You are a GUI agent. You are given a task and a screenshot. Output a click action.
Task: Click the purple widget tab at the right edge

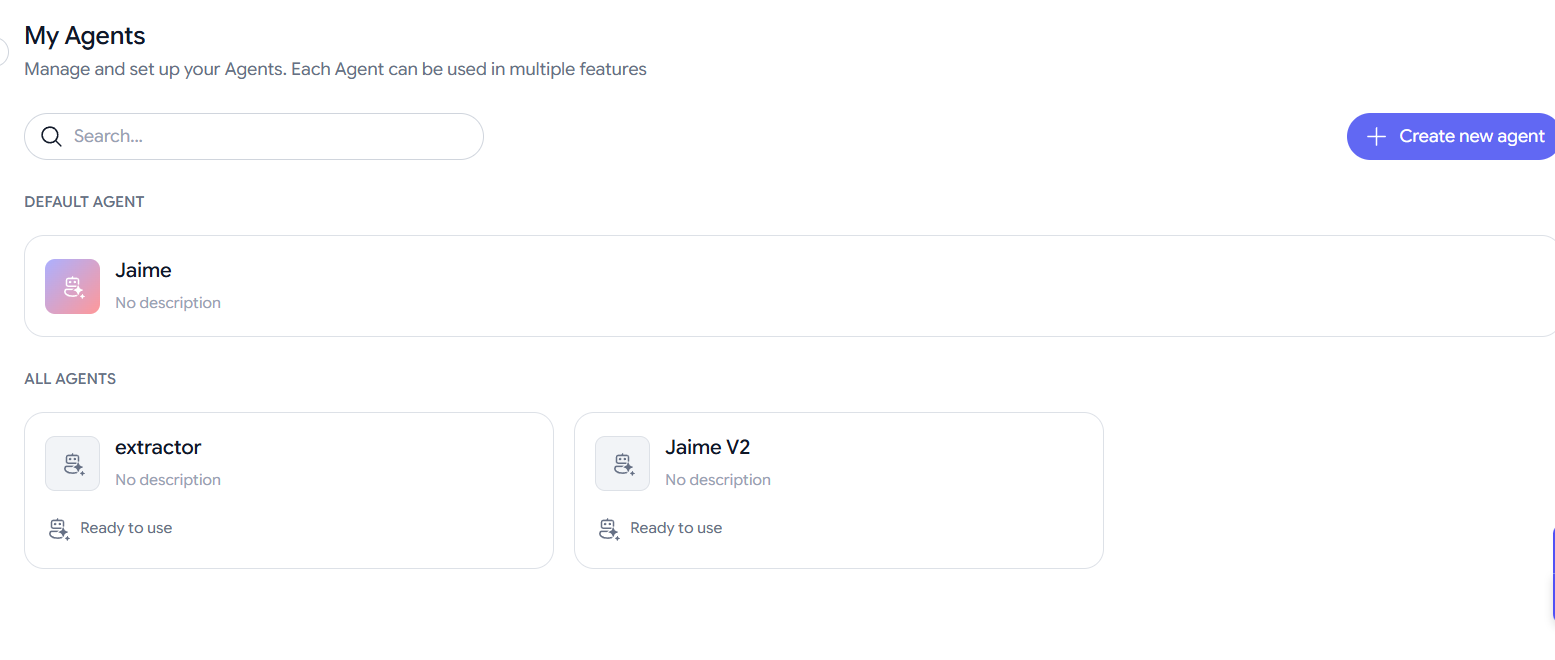click(1552, 573)
